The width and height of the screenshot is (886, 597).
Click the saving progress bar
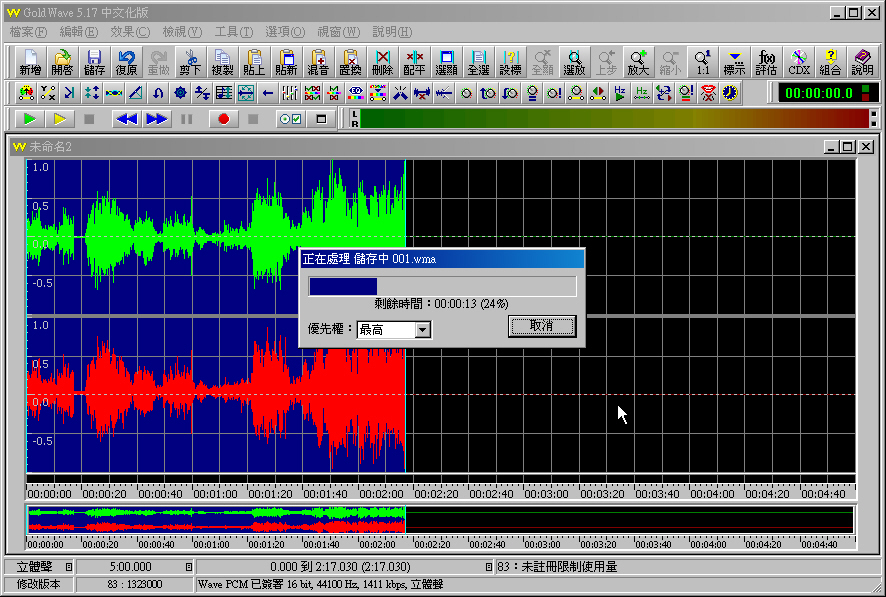coord(442,288)
